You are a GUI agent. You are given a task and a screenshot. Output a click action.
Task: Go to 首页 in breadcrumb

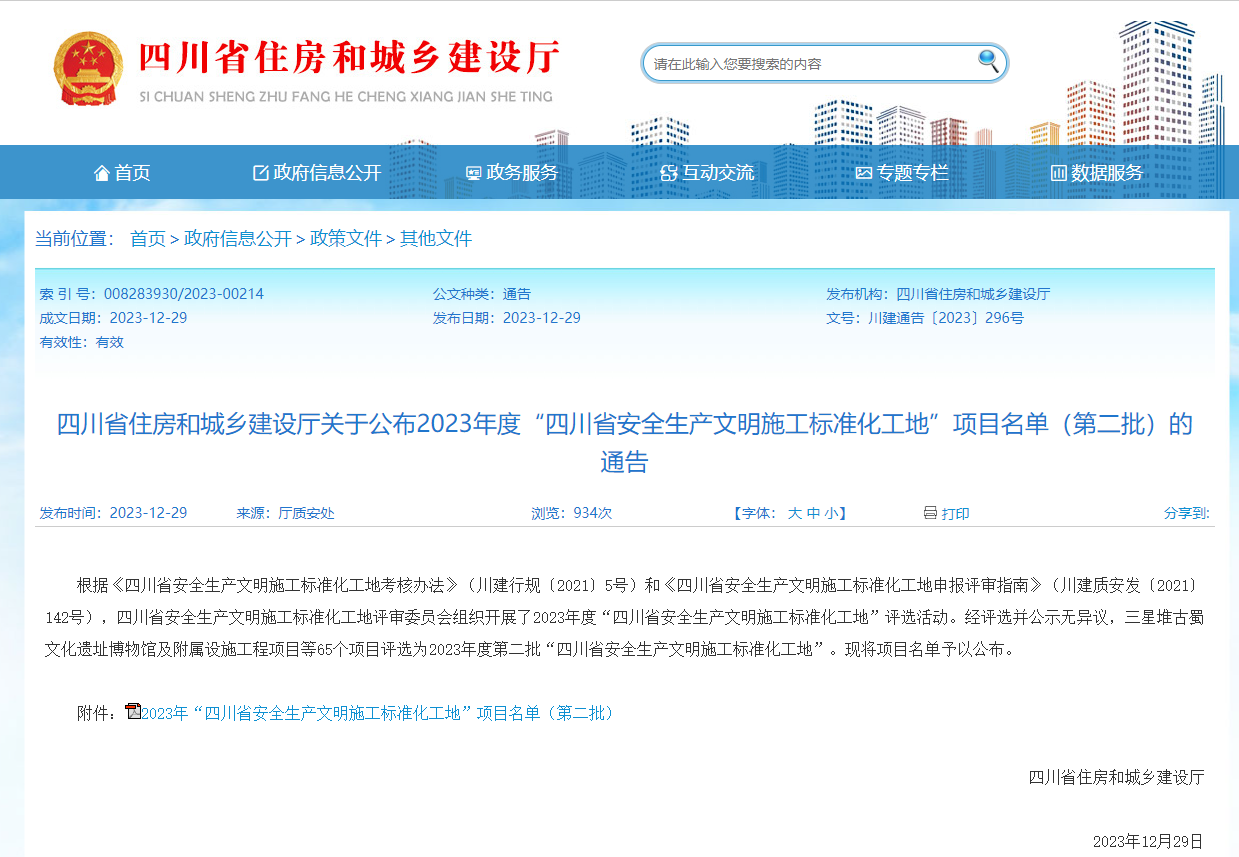[148, 239]
